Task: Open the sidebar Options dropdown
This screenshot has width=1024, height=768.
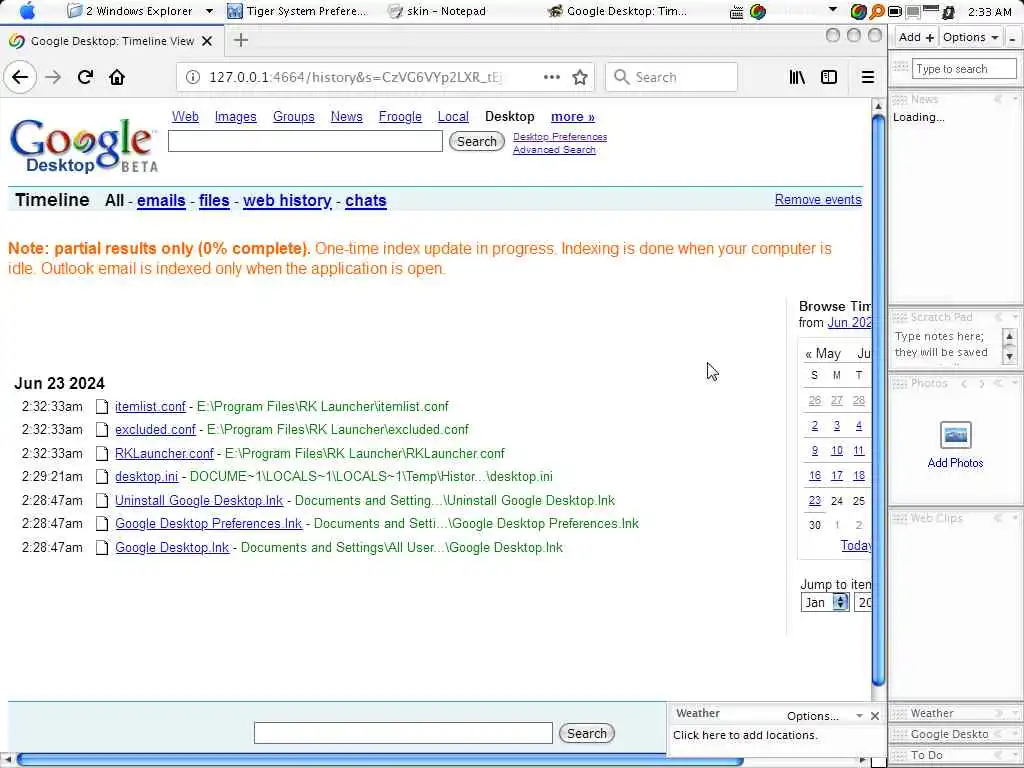Action: [x=970, y=37]
